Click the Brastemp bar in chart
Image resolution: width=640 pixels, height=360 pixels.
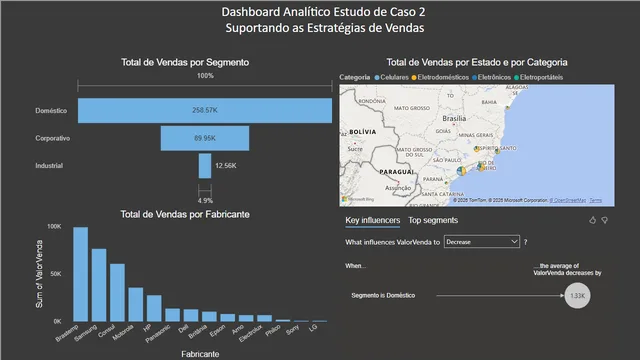coord(80,274)
